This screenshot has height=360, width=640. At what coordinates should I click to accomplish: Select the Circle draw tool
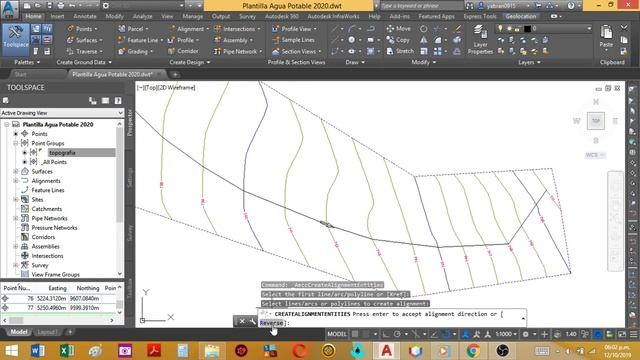351,40
